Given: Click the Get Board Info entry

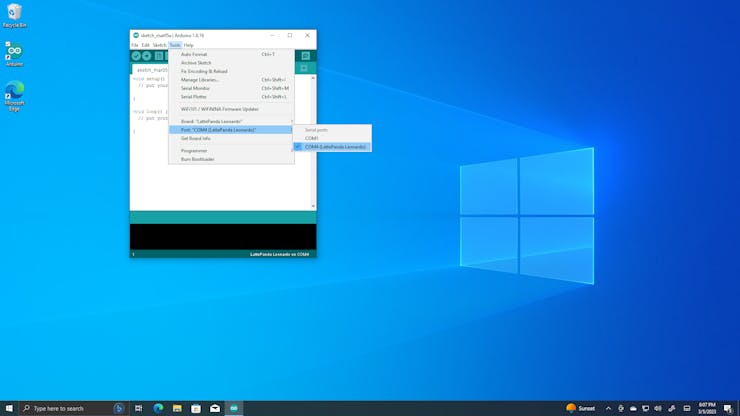Looking at the screenshot, I should point(196,138).
